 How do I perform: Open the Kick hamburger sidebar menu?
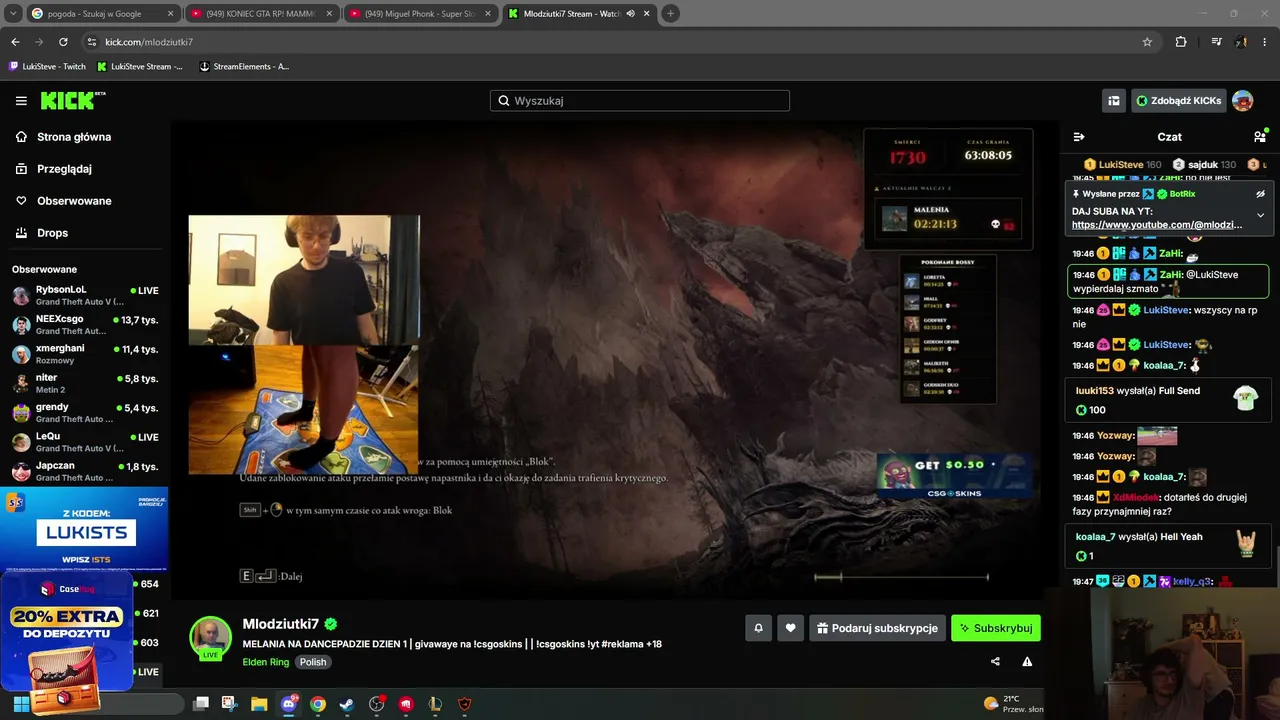coord(21,101)
